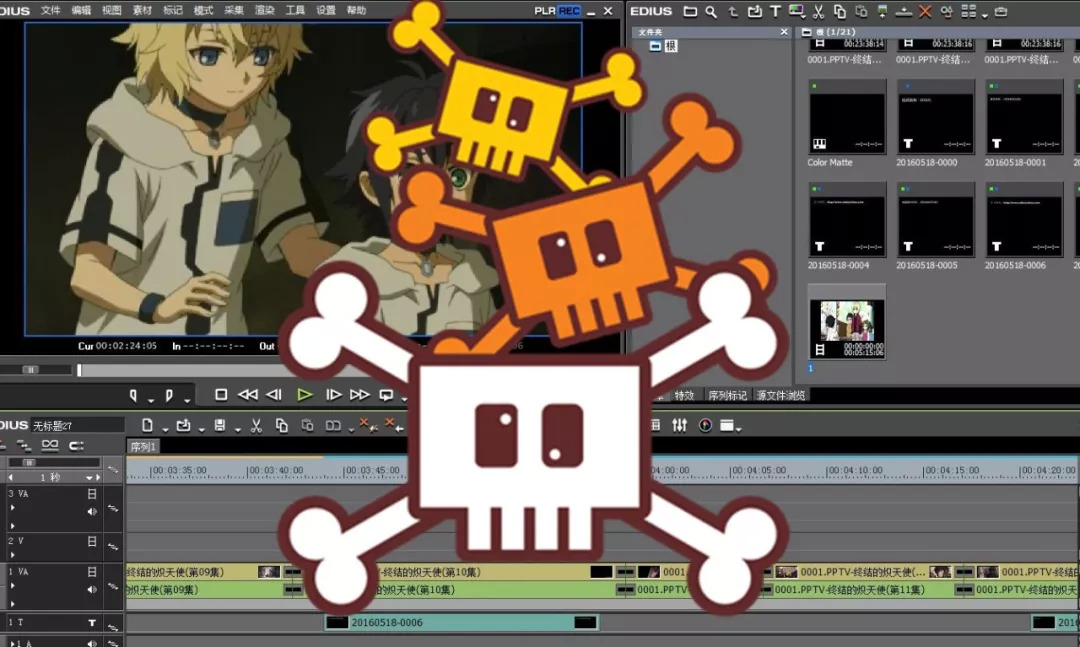Open clip properties icon in bin toolbar

[x=946, y=11]
